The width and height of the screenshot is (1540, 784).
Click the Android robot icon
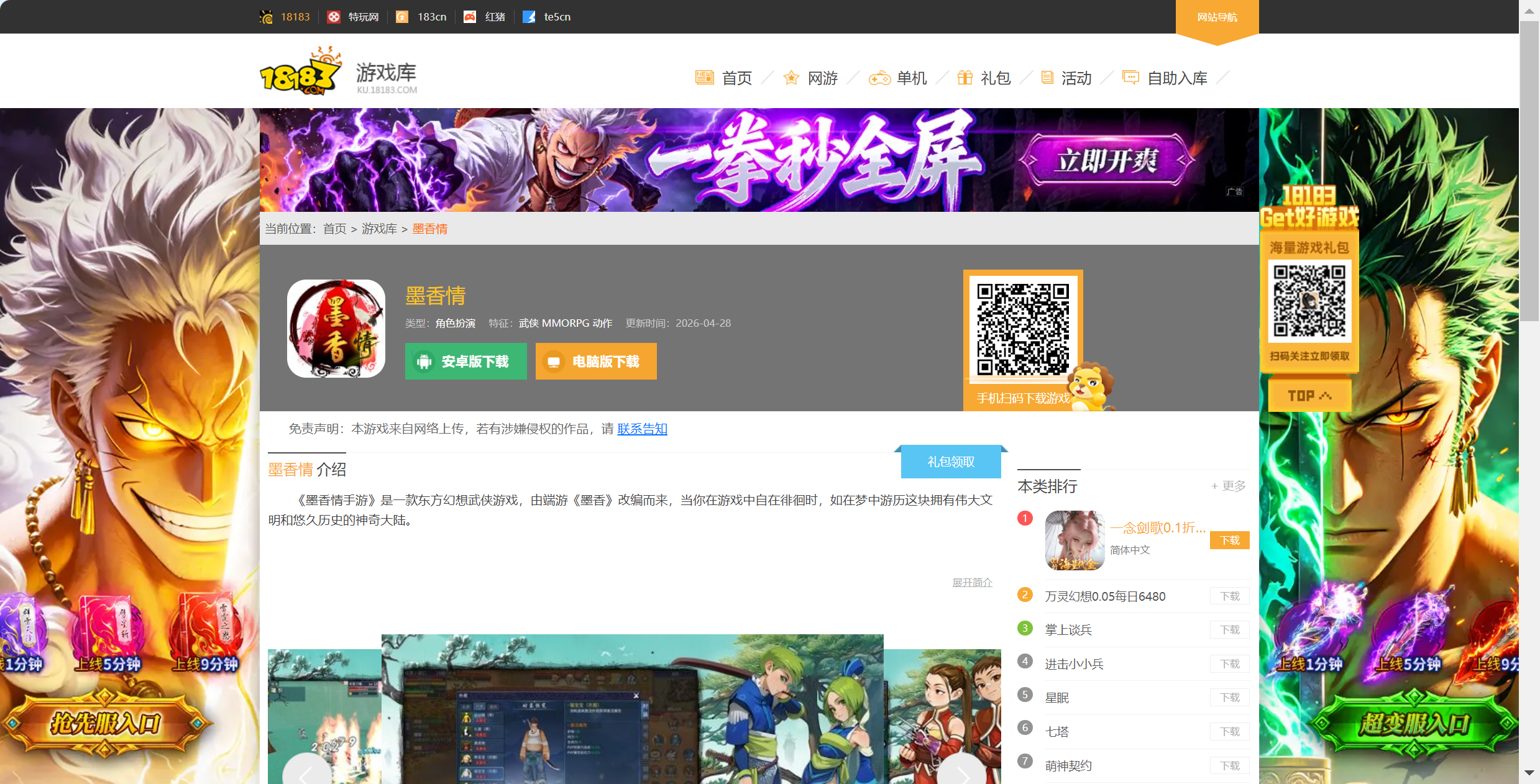tap(424, 362)
